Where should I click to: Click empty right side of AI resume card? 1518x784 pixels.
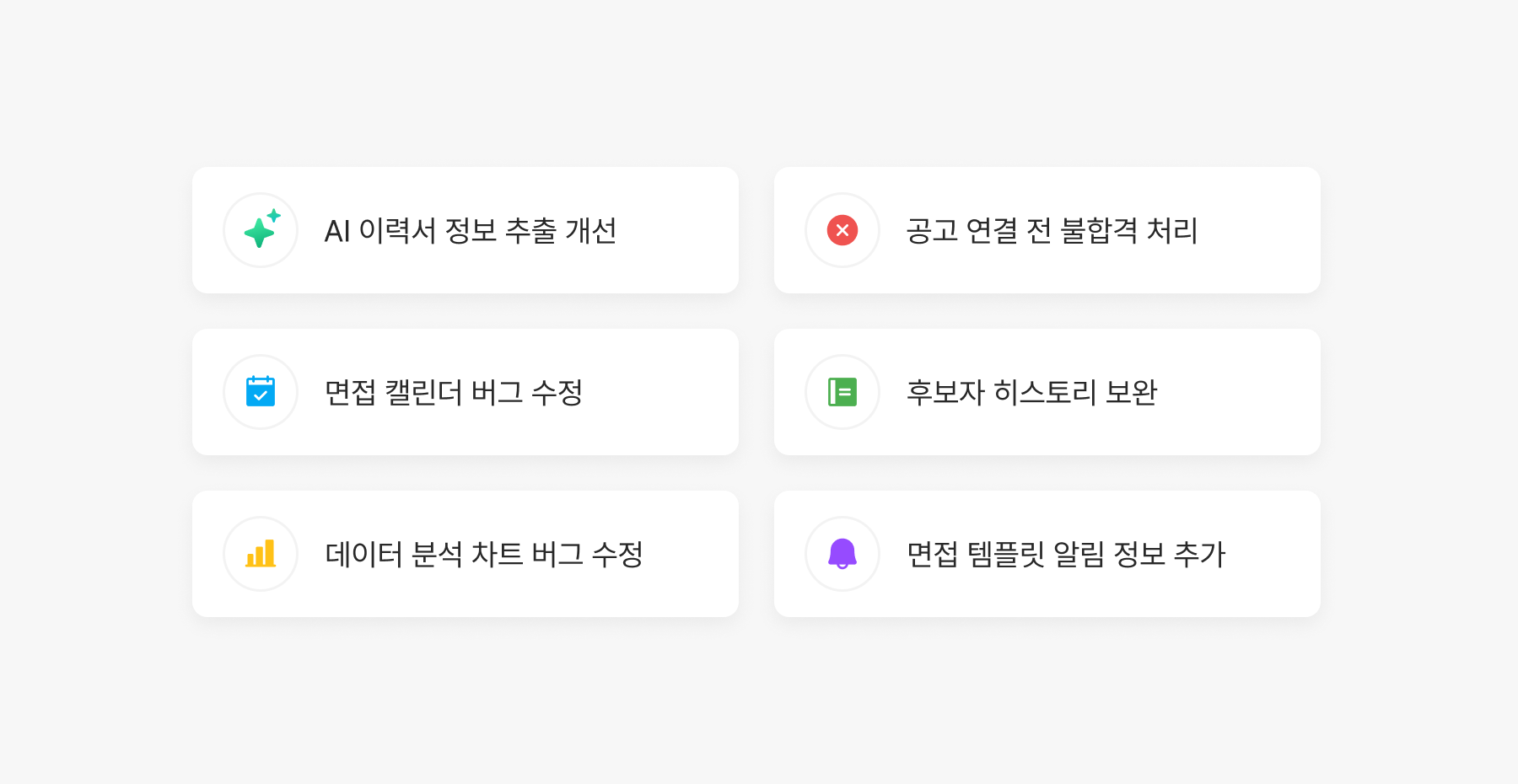[683, 231]
